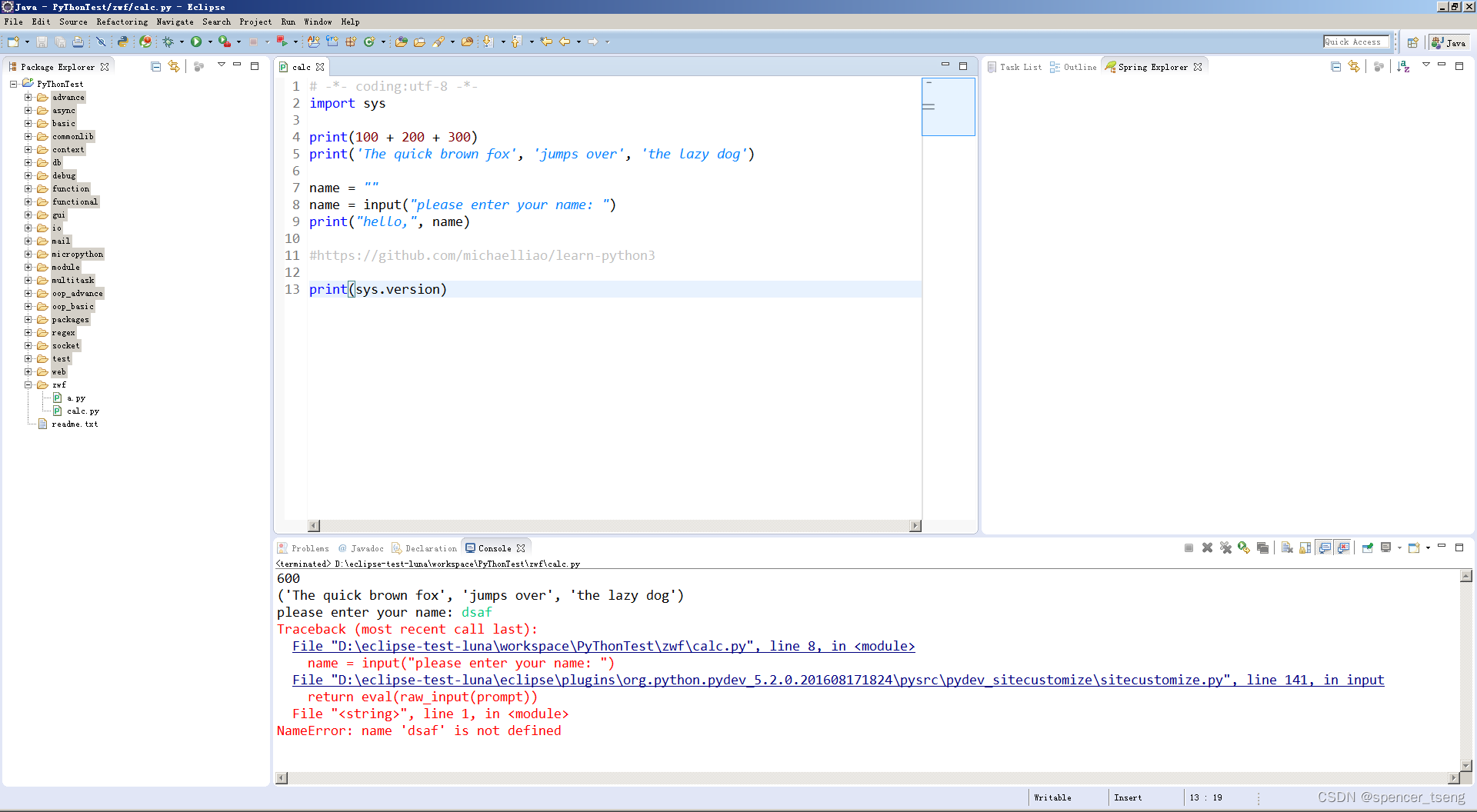
Task: Click the Console vertical scrollbar down arrow
Action: click(x=1466, y=766)
